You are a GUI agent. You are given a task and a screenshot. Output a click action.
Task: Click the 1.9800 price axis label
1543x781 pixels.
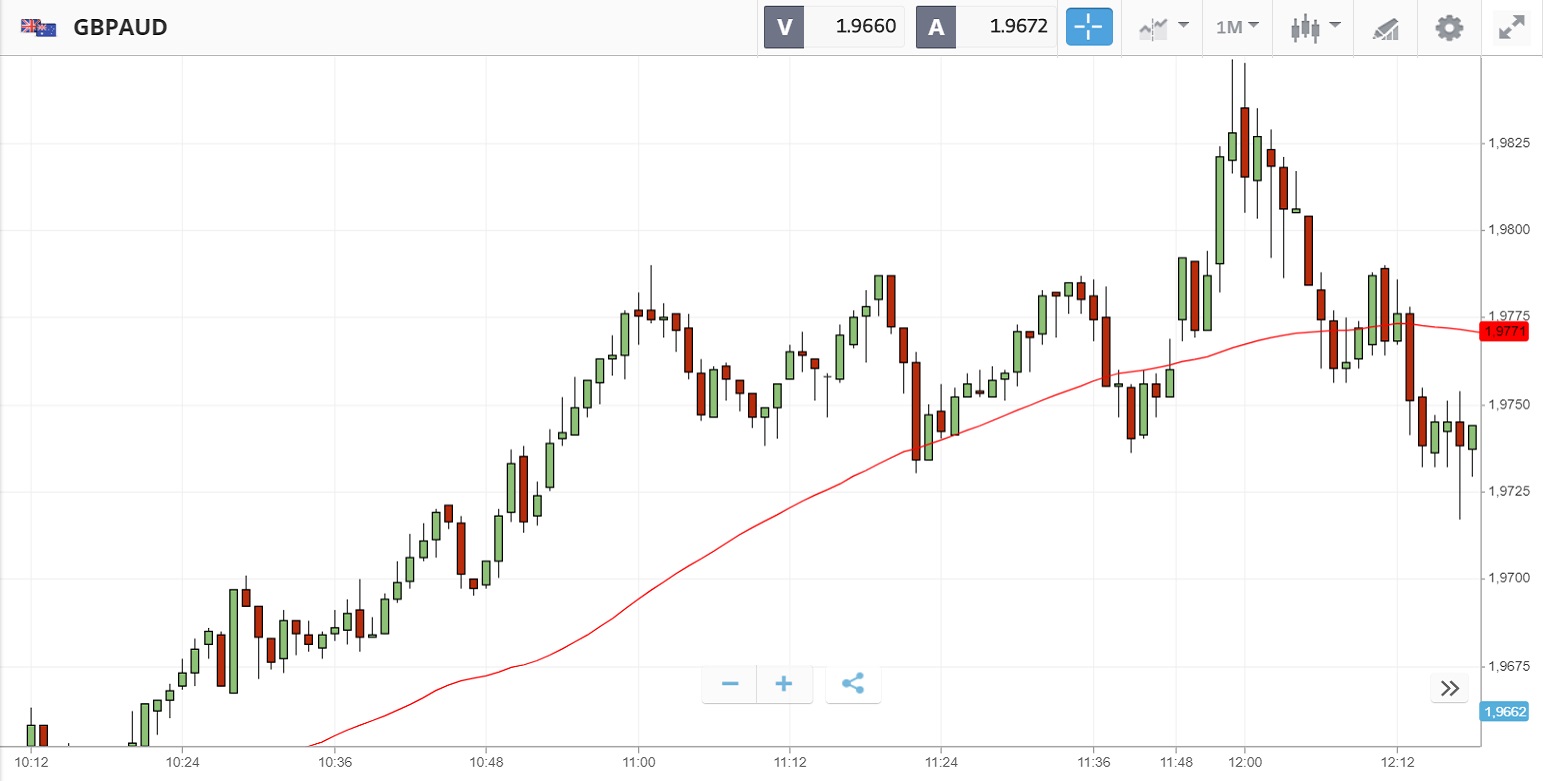click(1508, 230)
